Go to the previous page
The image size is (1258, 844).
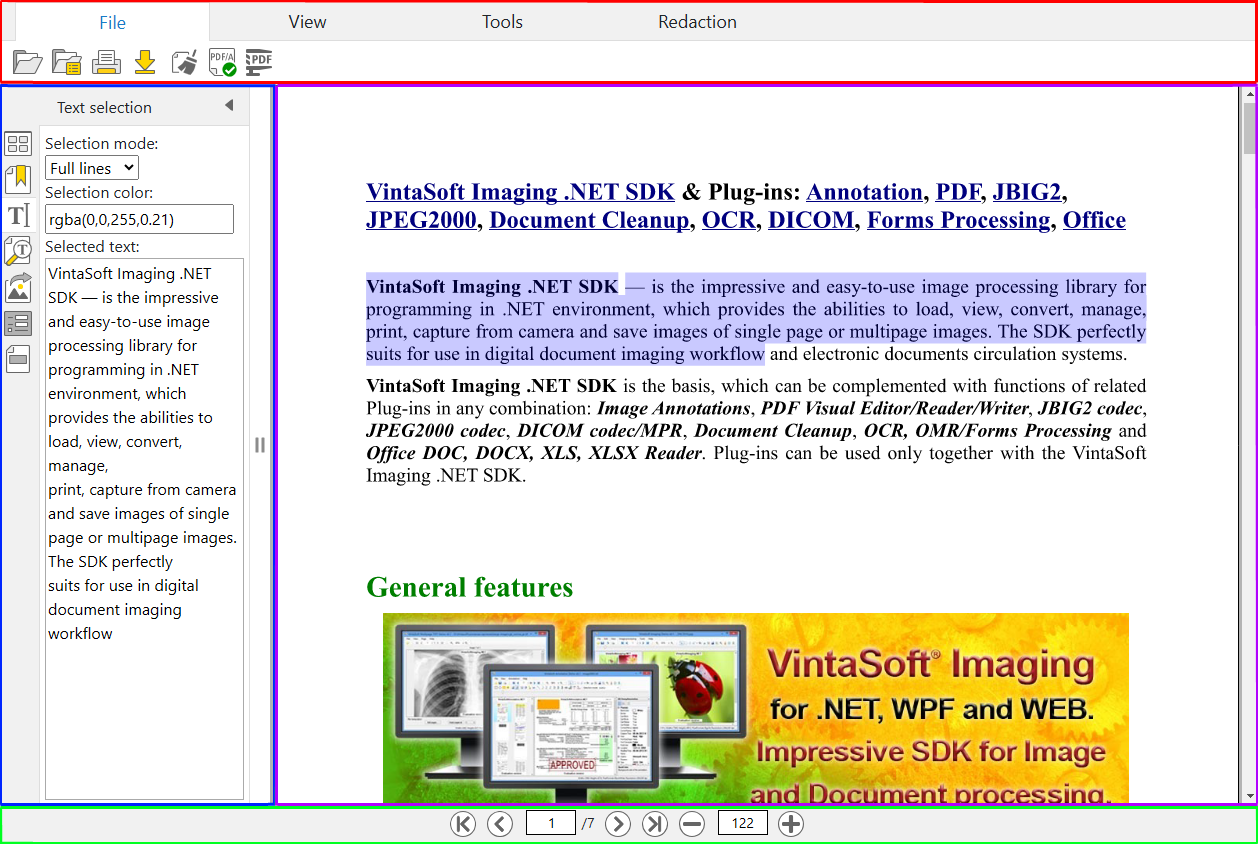click(500, 824)
